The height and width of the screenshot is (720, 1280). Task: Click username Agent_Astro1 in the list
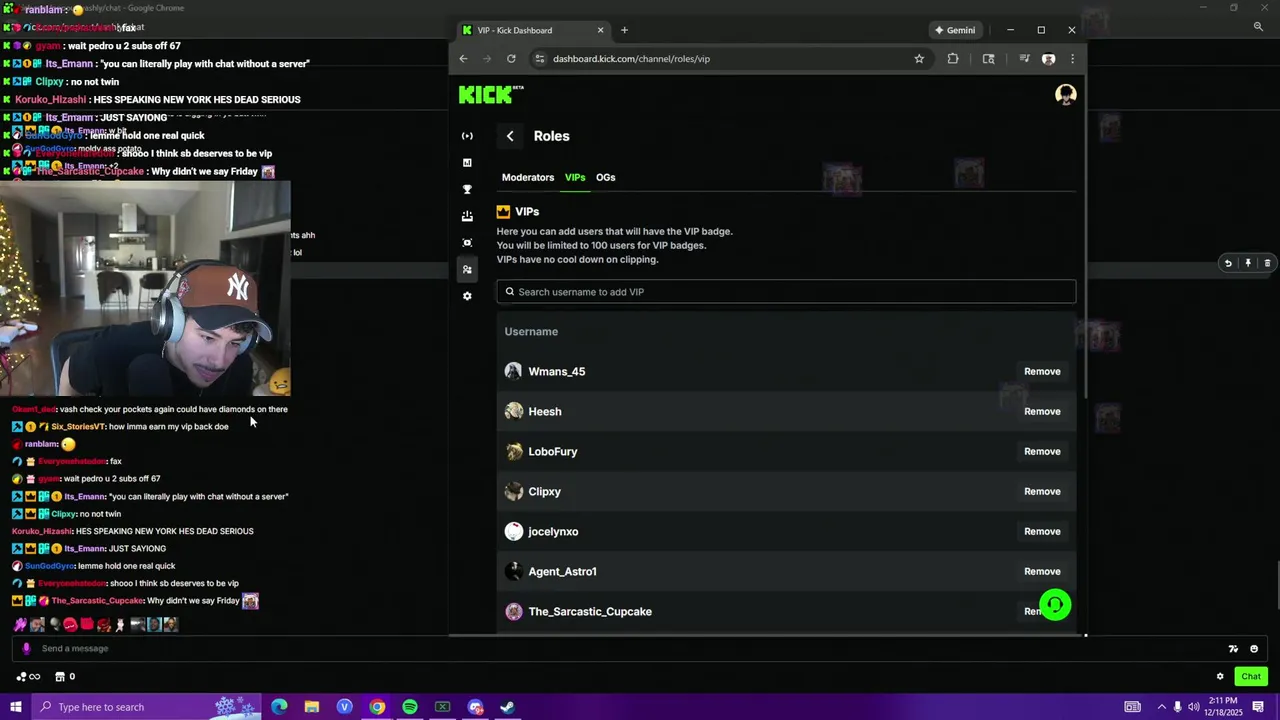[562, 571]
